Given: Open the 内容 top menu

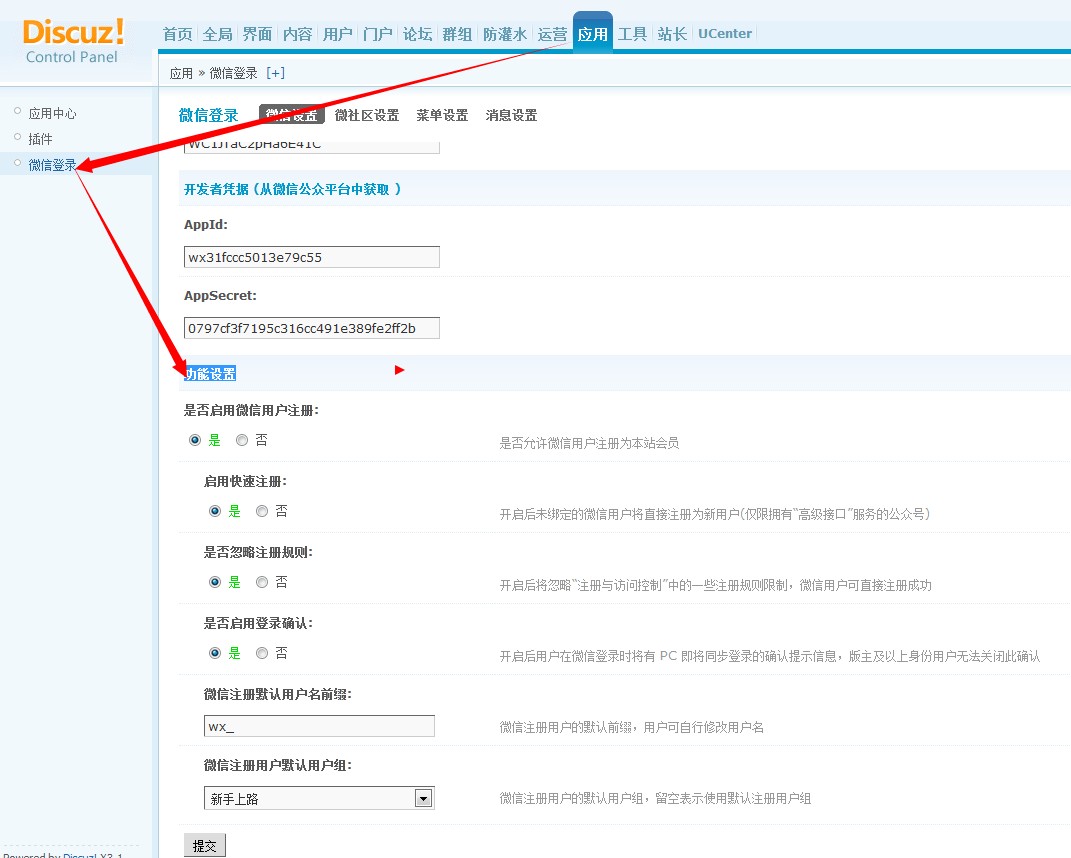Looking at the screenshot, I should pos(298,34).
